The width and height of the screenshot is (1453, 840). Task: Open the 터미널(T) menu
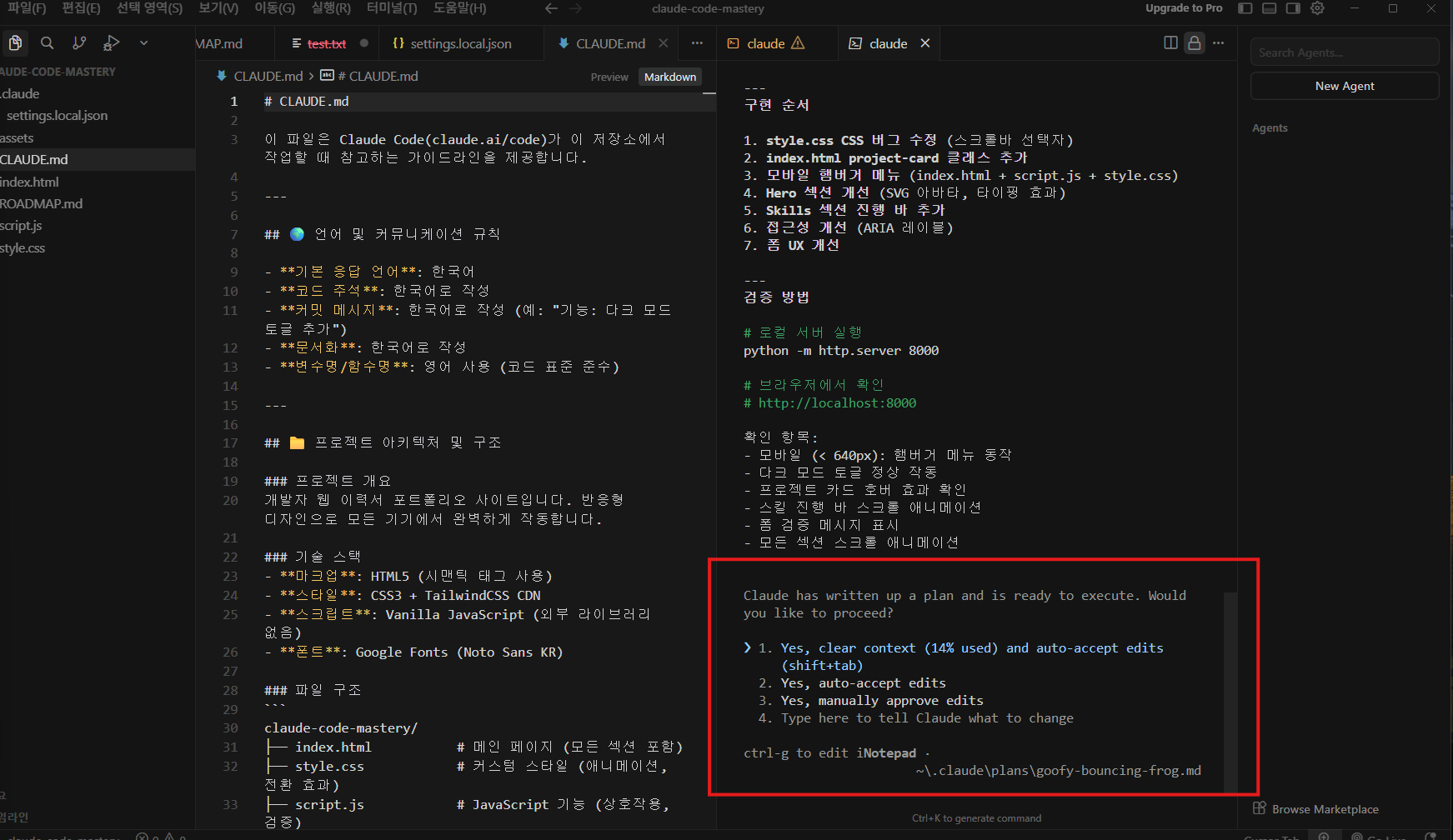(x=392, y=8)
